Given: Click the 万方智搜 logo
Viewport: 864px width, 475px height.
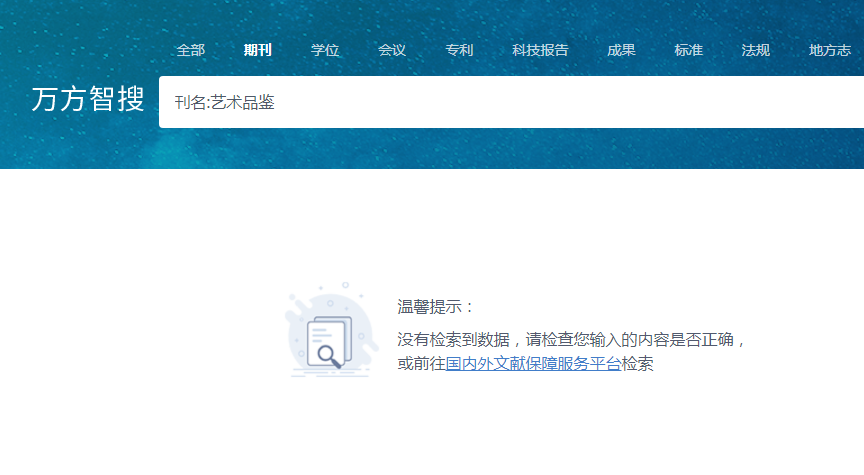Looking at the screenshot, I should pyautogui.click(x=88, y=100).
